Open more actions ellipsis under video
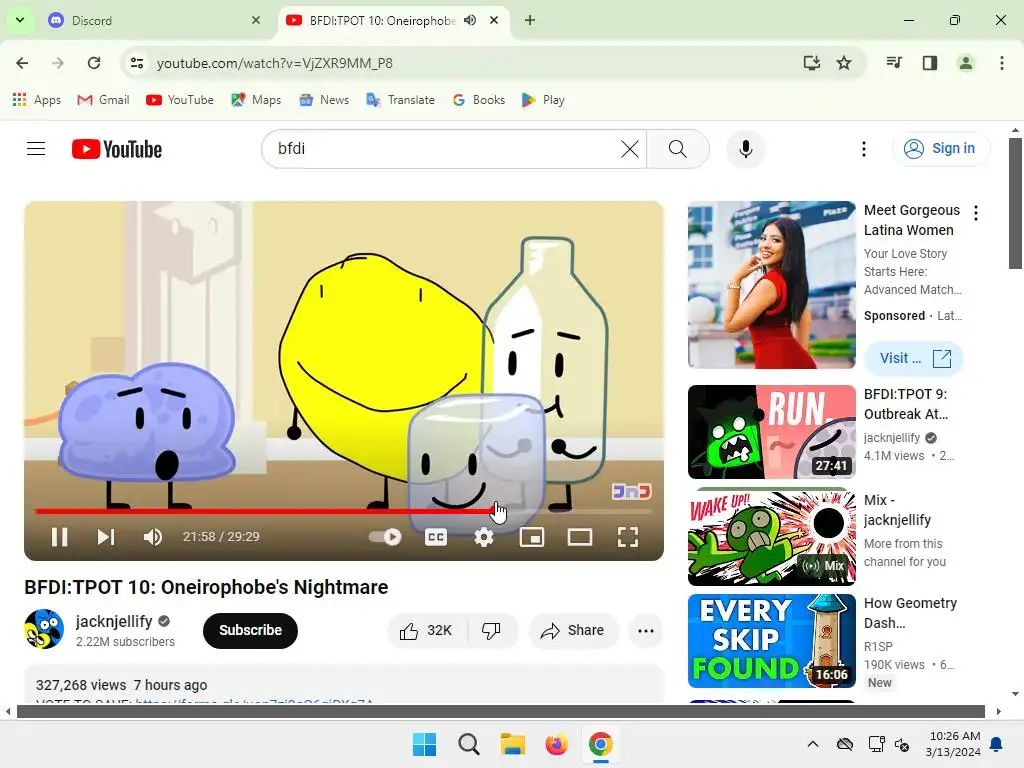 pyautogui.click(x=646, y=631)
